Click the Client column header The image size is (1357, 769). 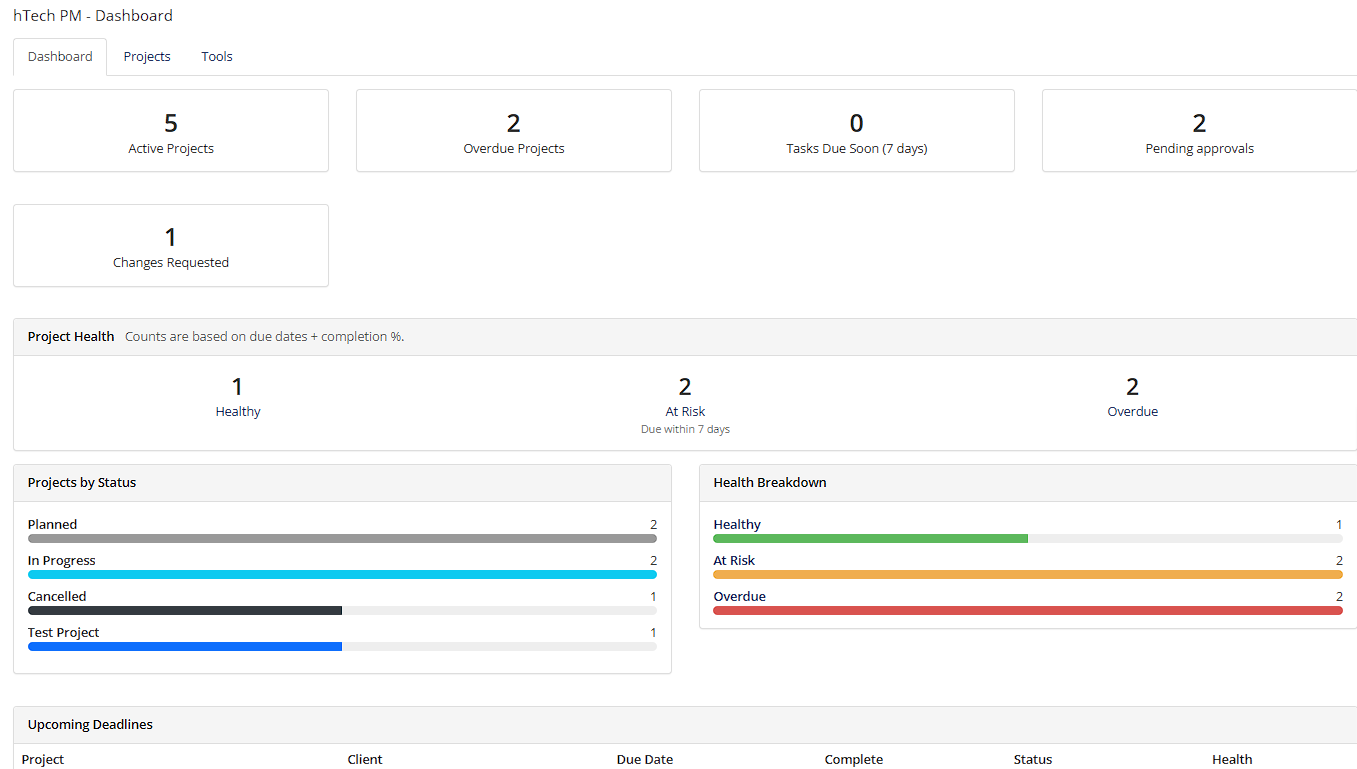[x=365, y=759]
